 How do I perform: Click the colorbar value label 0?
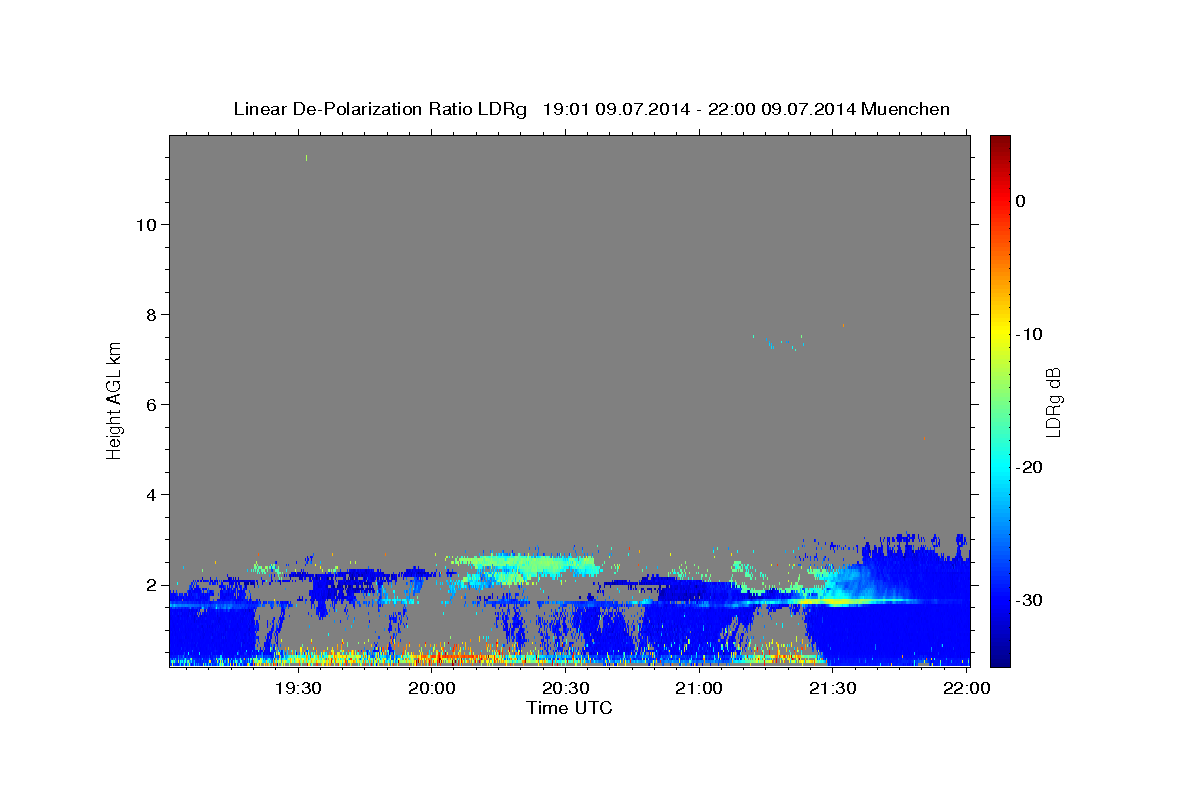[1021, 201]
